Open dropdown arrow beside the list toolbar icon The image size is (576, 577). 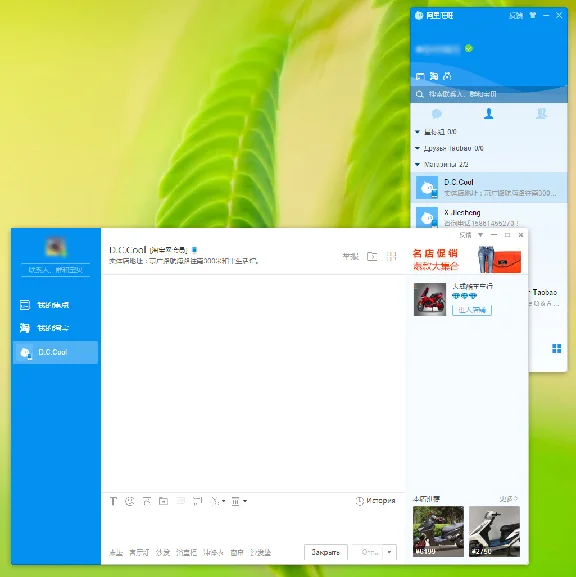245,501
